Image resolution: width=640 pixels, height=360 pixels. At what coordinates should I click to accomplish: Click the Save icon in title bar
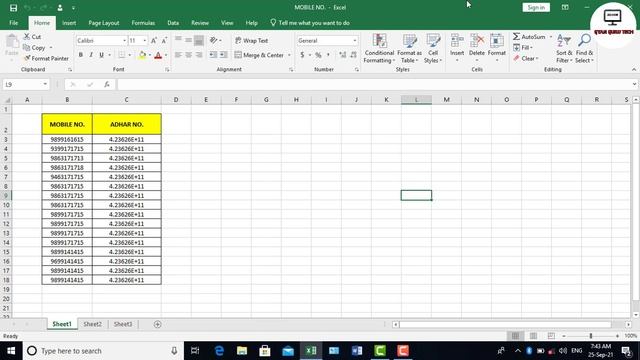pos(13,8)
